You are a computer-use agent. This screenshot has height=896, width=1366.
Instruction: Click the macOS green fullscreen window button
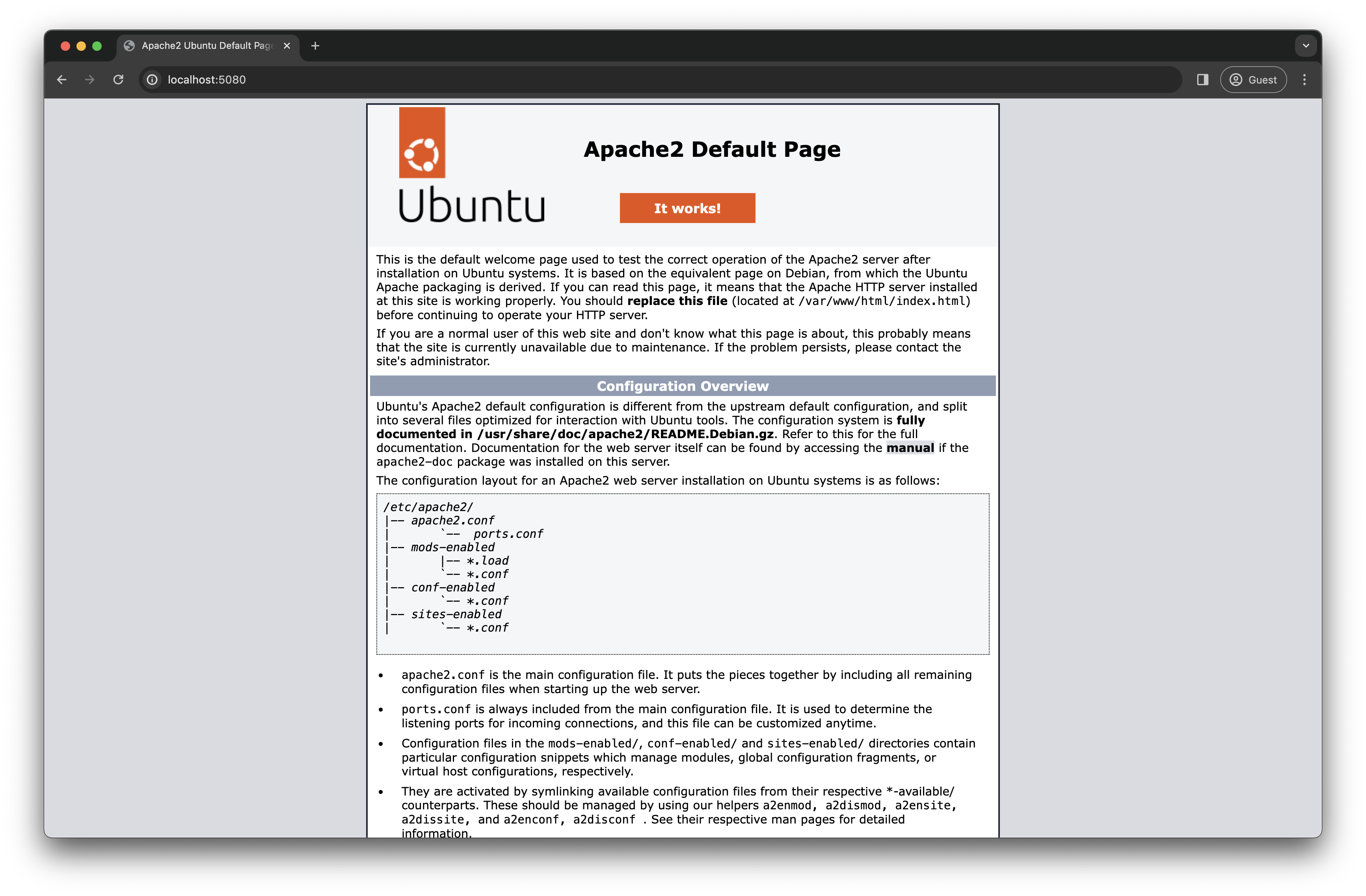click(x=97, y=46)
